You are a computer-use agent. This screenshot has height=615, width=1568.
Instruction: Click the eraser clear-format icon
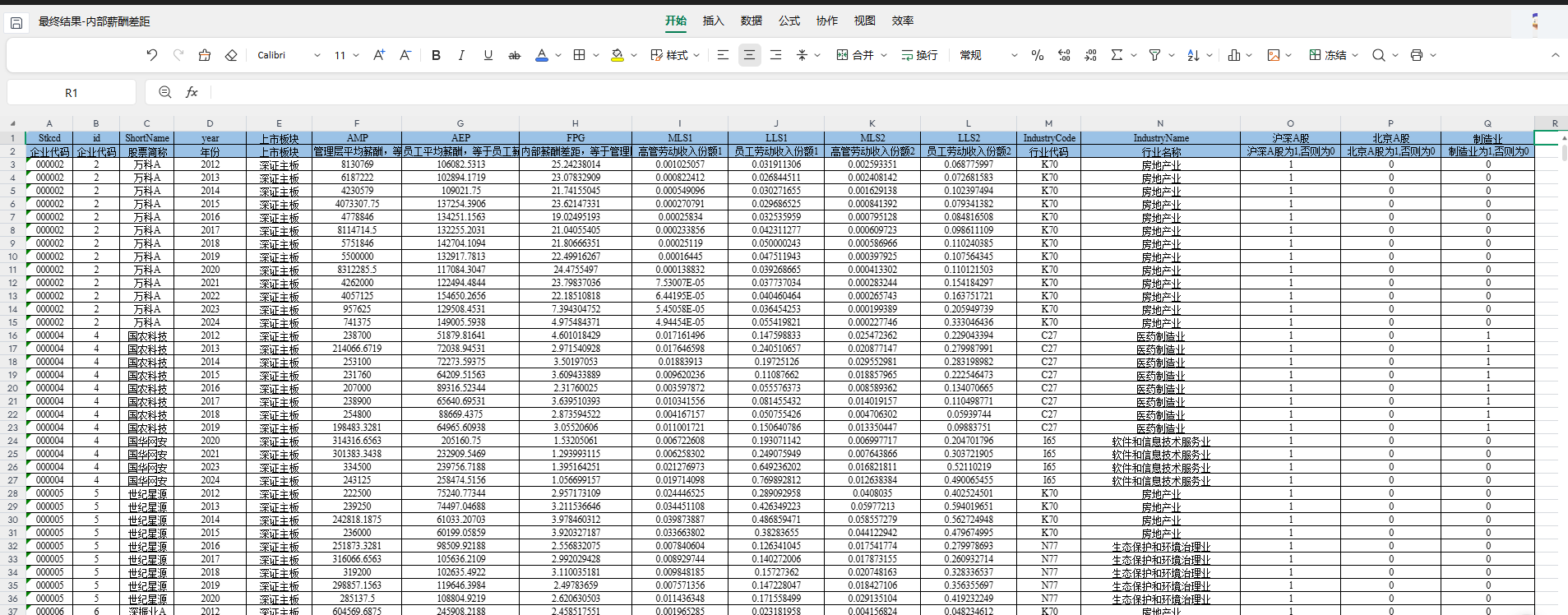[x=231, y=55]
